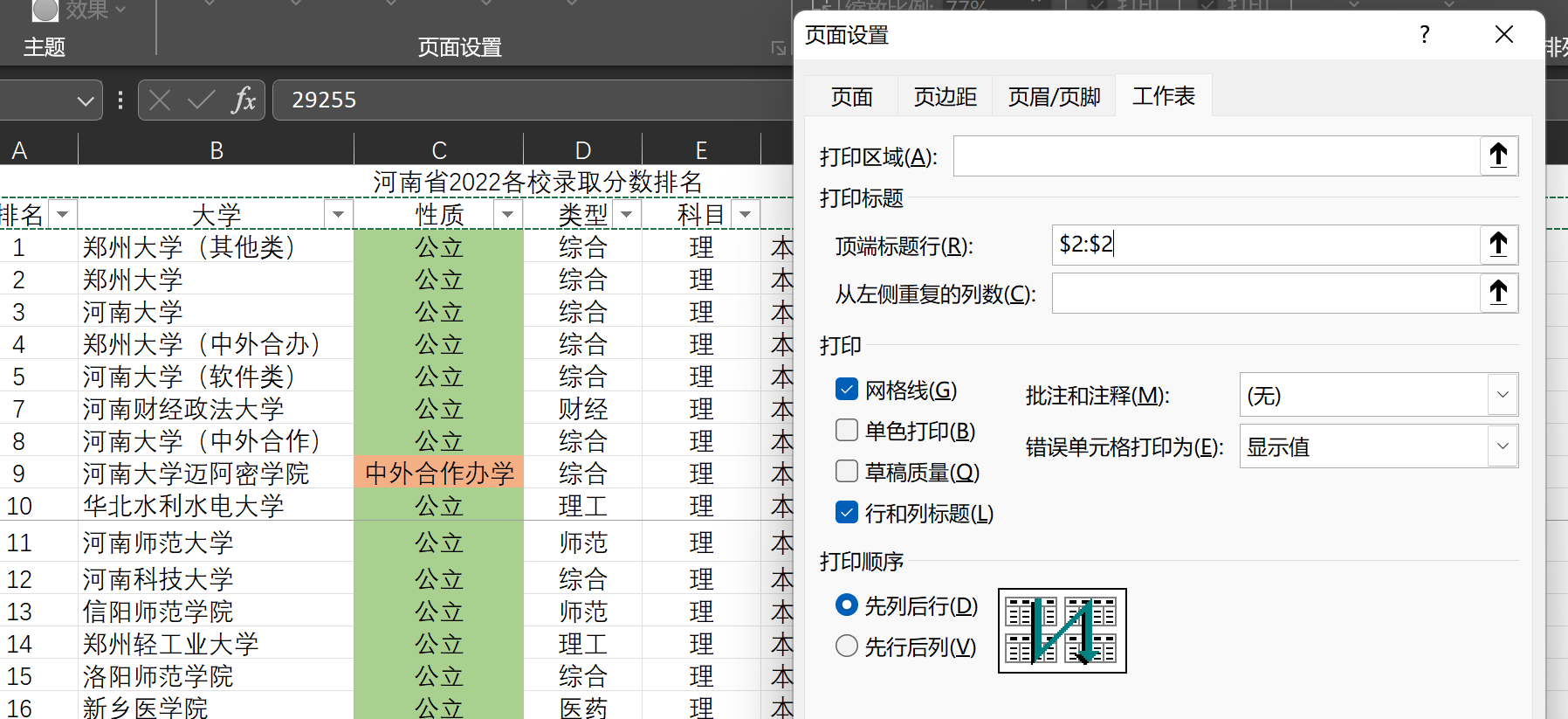Click the 师范 cell in 河南师范大学 row
Screen dimensions: 1568x719
(x=583, y=543)
